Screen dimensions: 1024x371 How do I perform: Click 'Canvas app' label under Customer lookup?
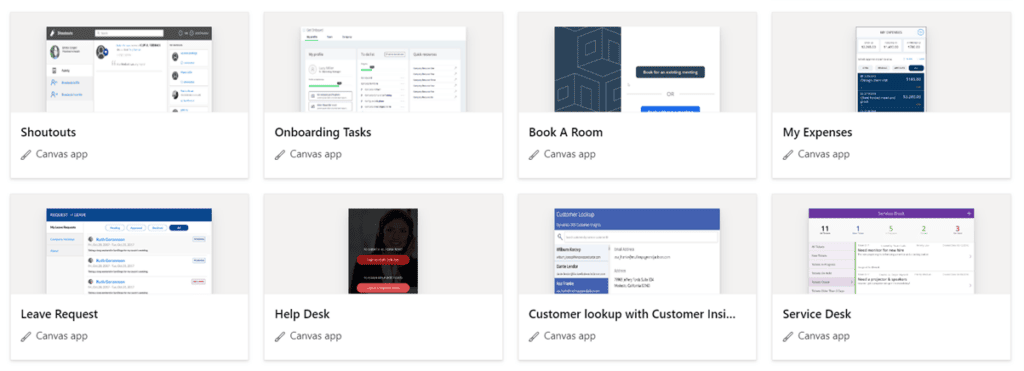(x=569, y=336)
